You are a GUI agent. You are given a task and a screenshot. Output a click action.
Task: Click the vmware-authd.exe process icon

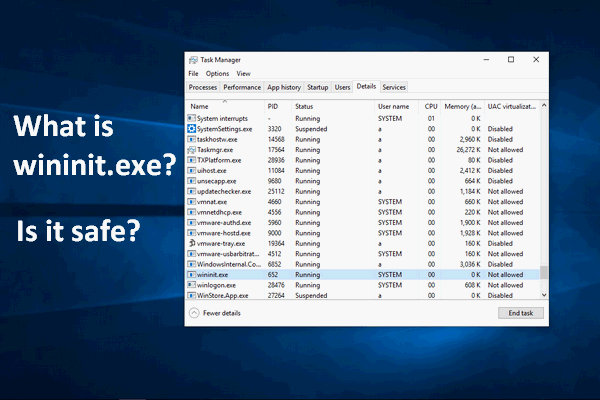pyautogui.click(x=191, y=222)
